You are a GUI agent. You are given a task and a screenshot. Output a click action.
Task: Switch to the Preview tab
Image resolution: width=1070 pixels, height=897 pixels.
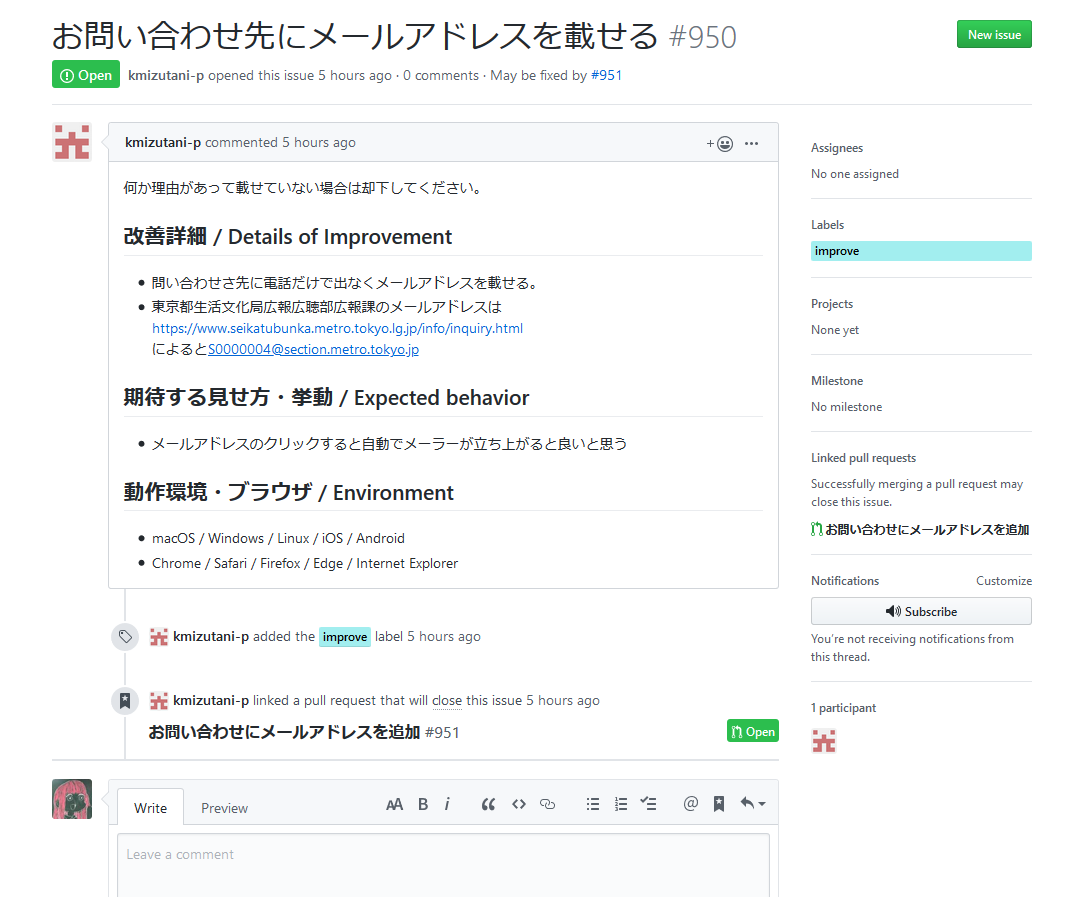pos(225,808)
